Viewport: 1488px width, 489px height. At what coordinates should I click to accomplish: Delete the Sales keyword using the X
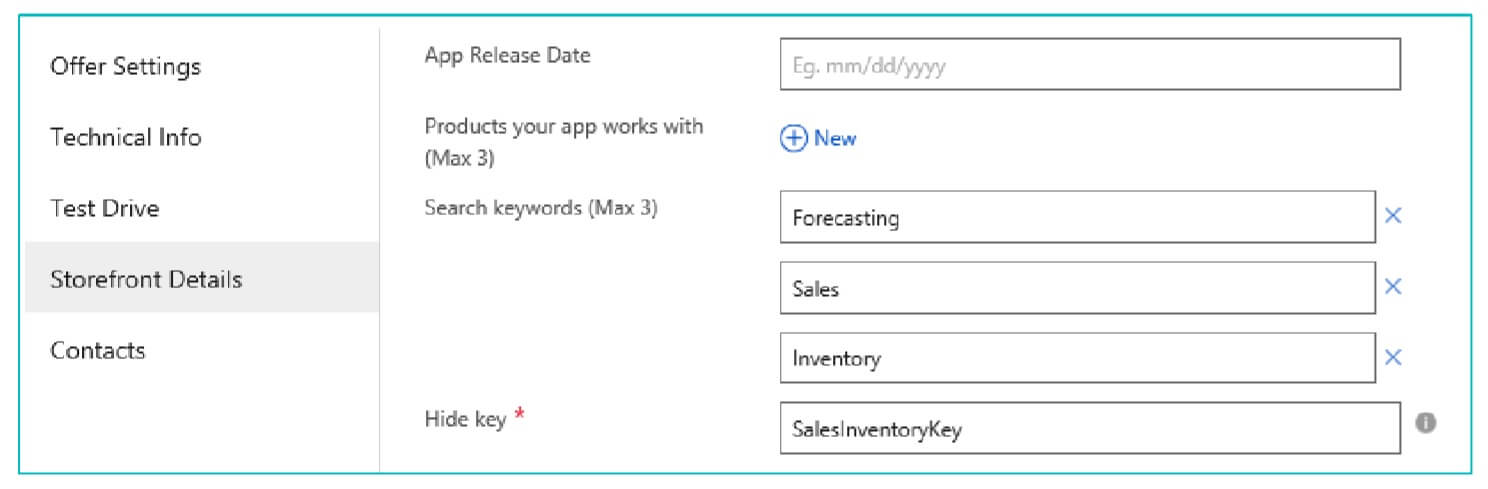1392,287
